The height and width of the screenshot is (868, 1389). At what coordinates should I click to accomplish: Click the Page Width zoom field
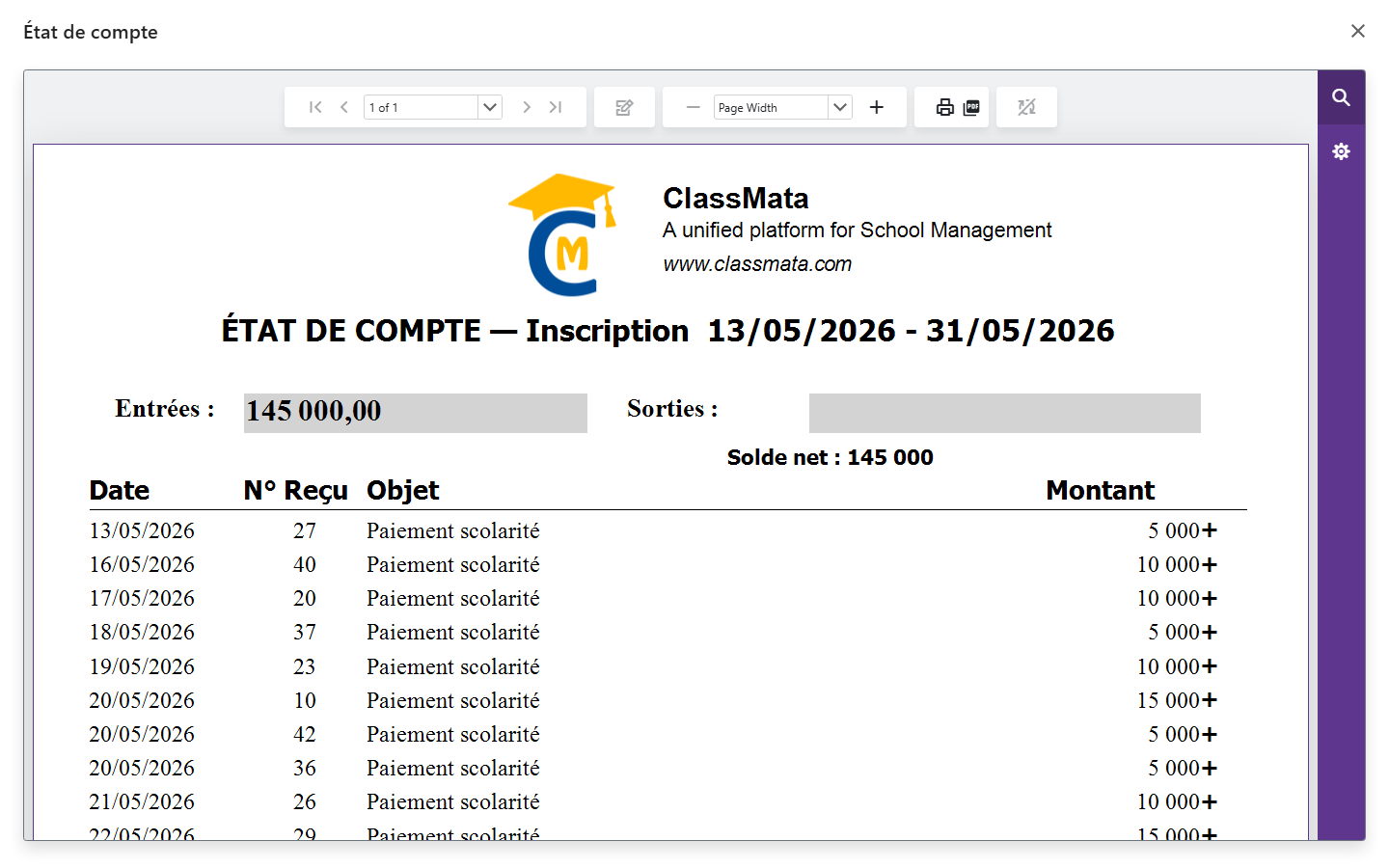tap(771, 107)
